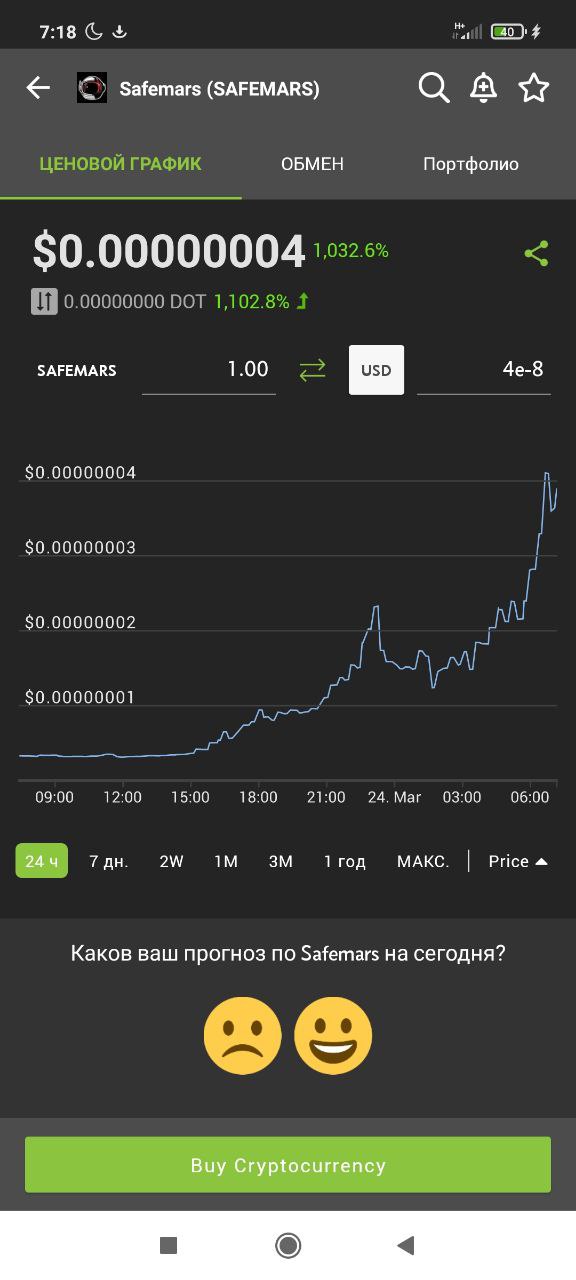
Task: Select the 1 год chart range
Action: [344, 861]
